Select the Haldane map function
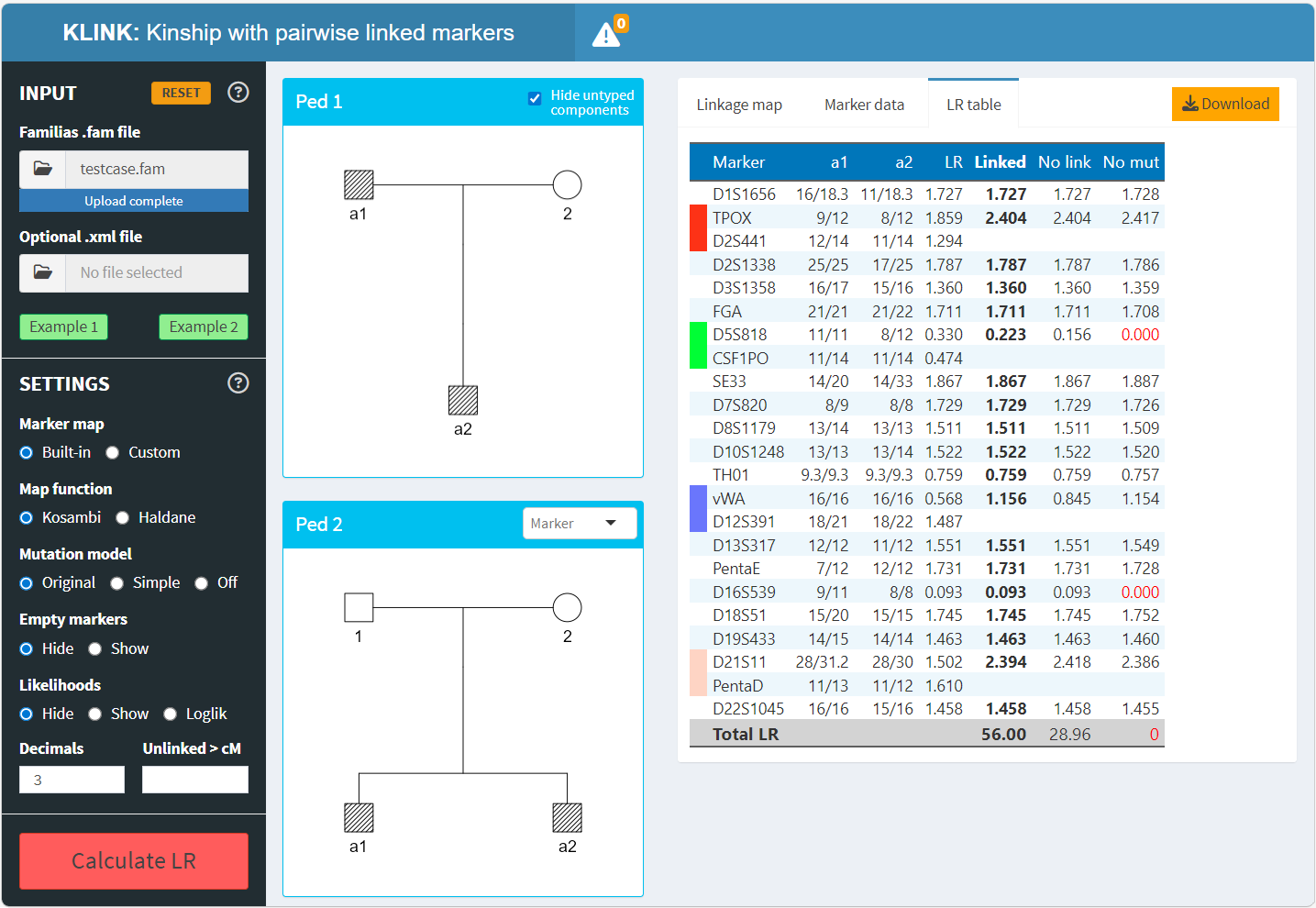Screen dimensions: 1316x908 pos(123,518)
